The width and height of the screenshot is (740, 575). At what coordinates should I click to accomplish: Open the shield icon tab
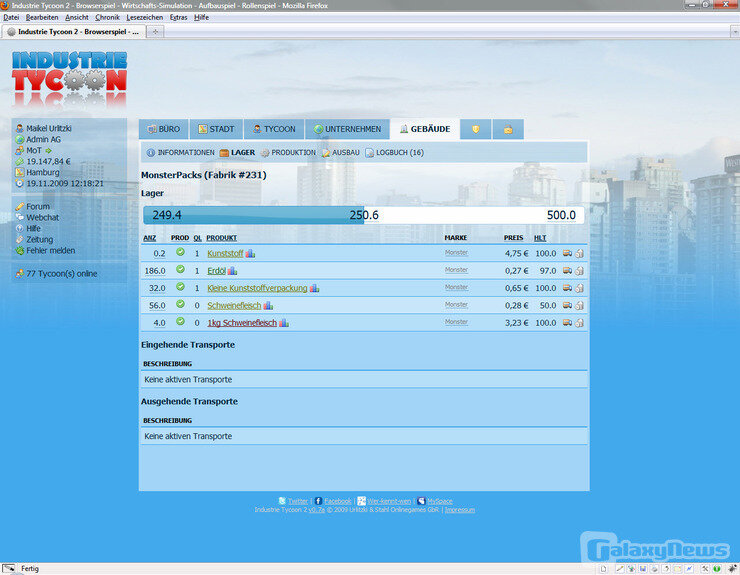click(x=475, y=129)
